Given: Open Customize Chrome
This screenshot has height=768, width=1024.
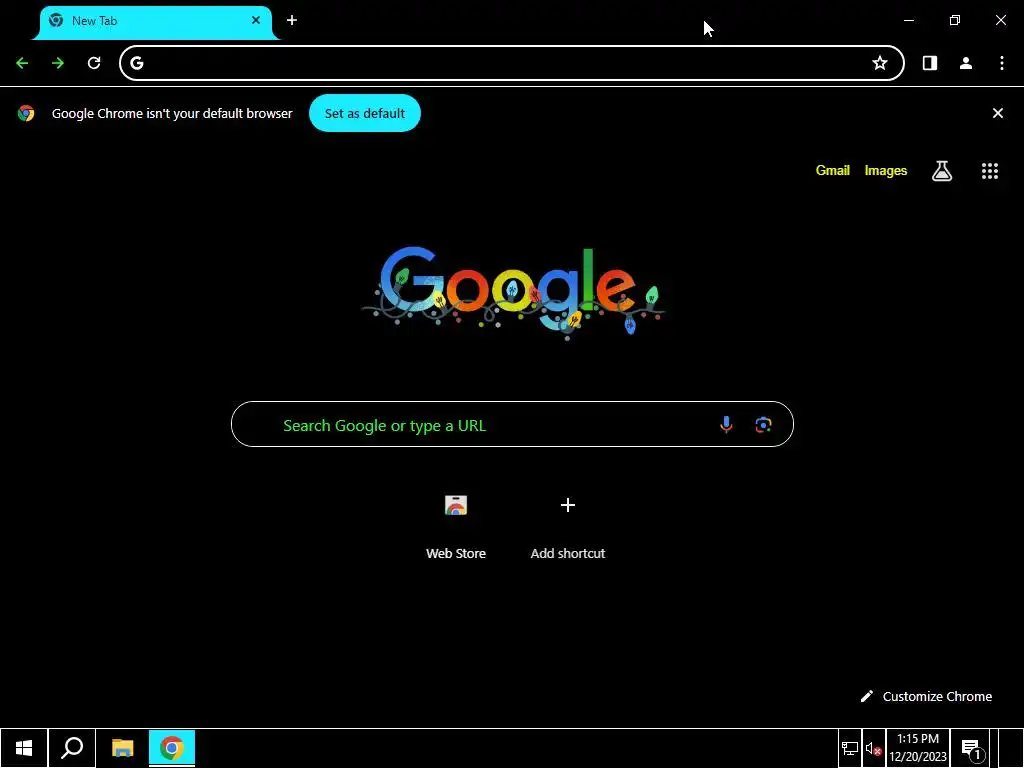Looking at the screenshot, I should tap(926, 696).
